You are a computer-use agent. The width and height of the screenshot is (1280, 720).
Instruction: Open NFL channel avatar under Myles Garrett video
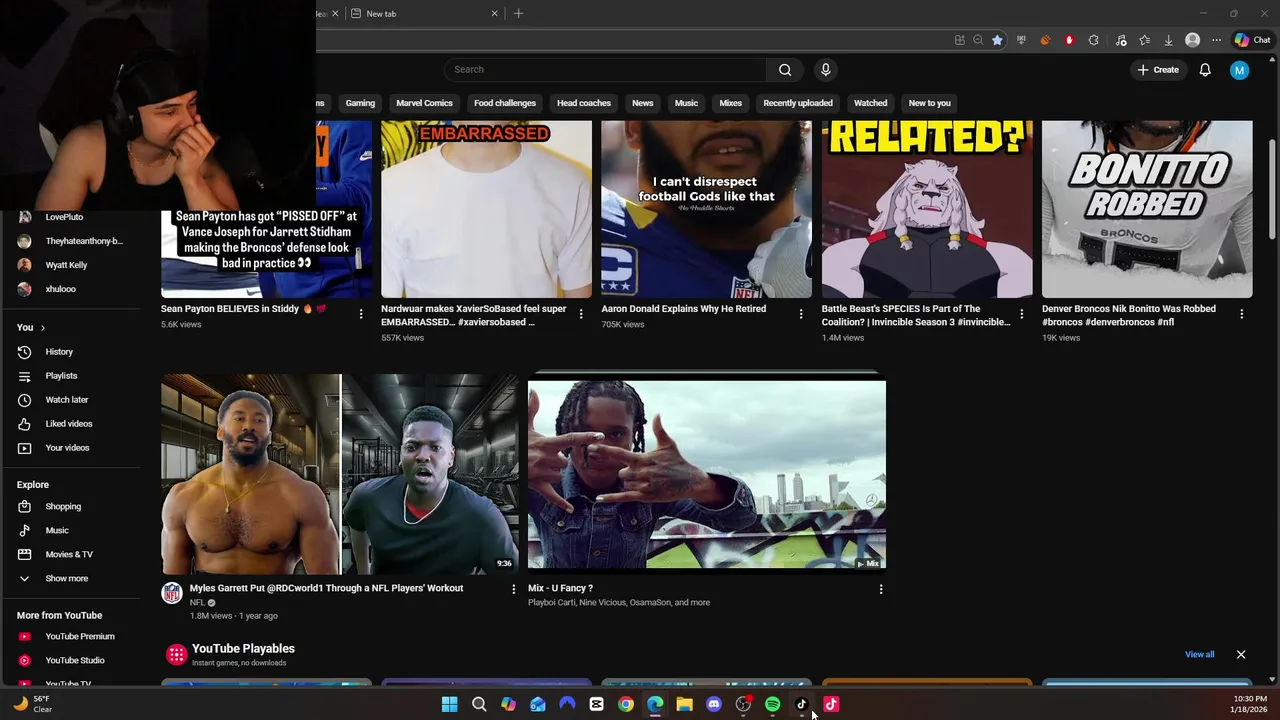172,593
